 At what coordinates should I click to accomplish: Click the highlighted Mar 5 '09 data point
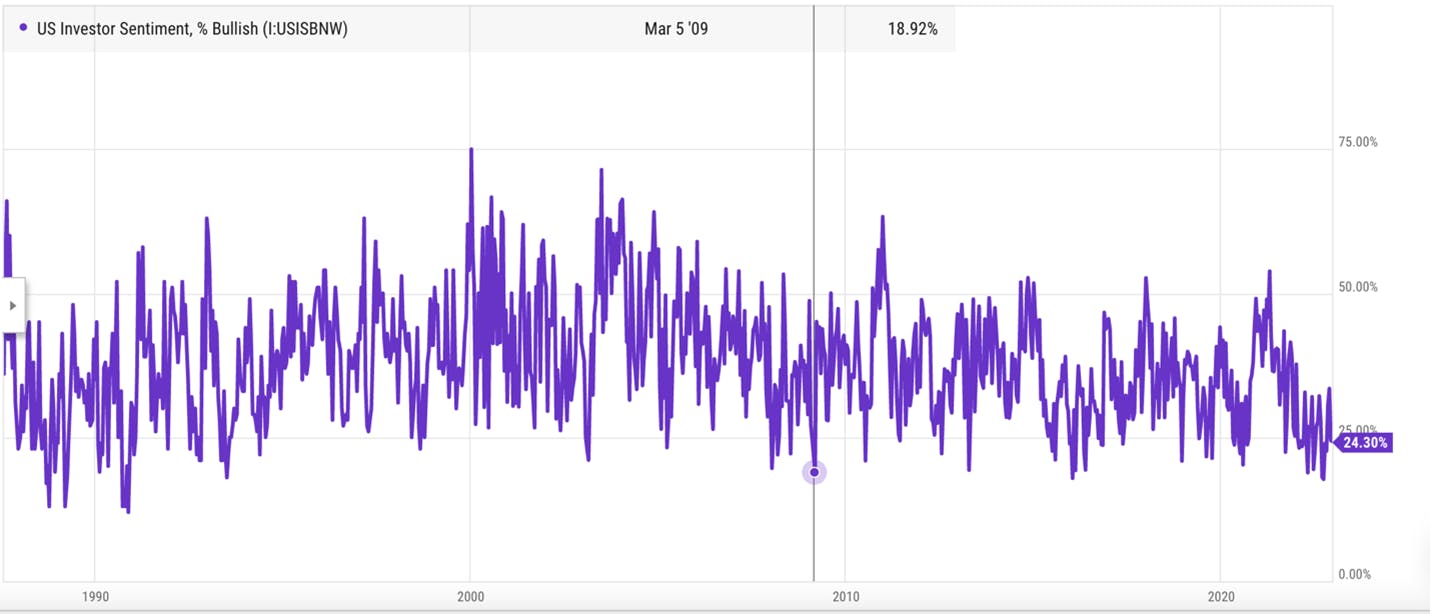tap(814, 472)
